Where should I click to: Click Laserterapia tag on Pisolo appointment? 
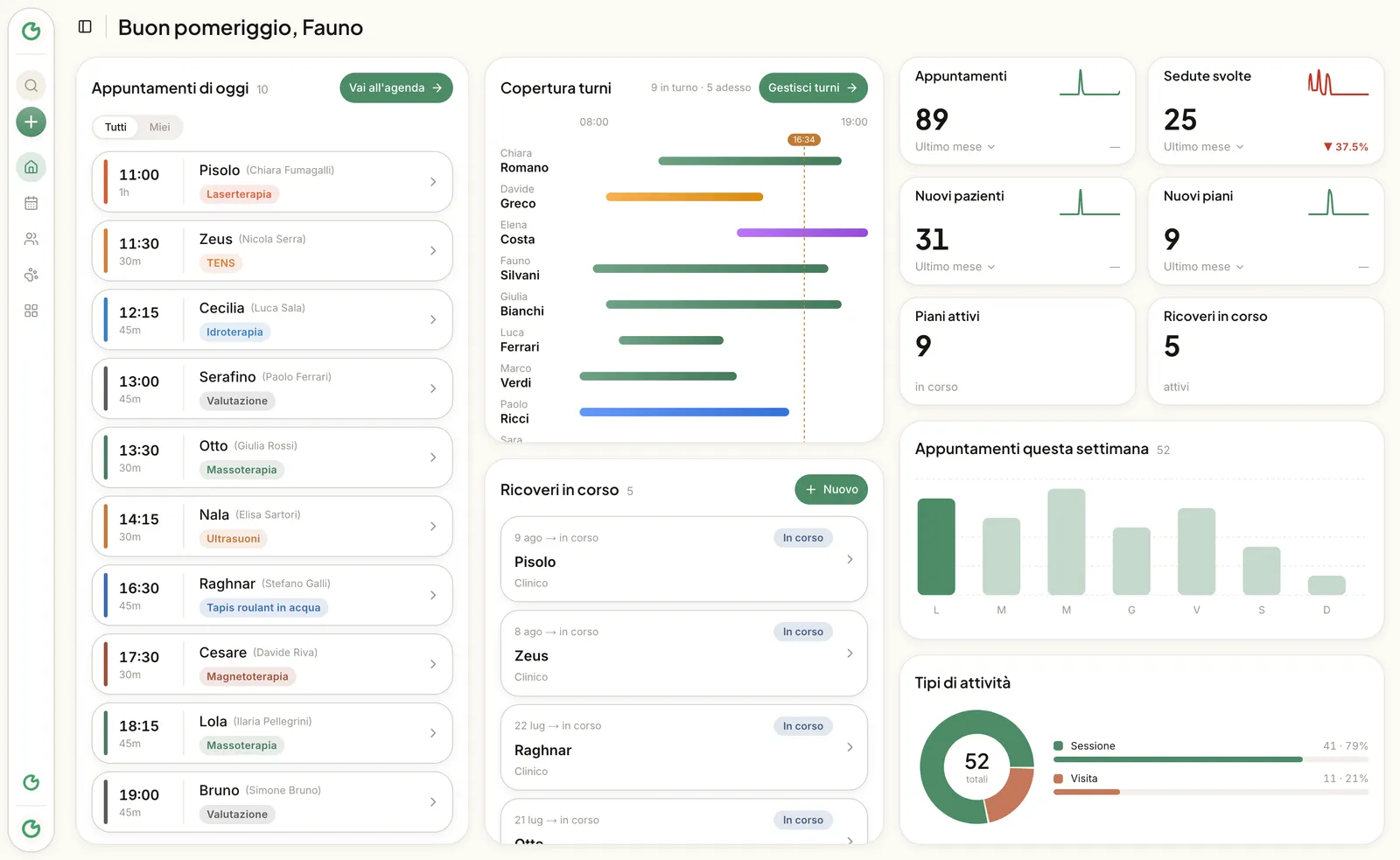[x=239, y=194]
